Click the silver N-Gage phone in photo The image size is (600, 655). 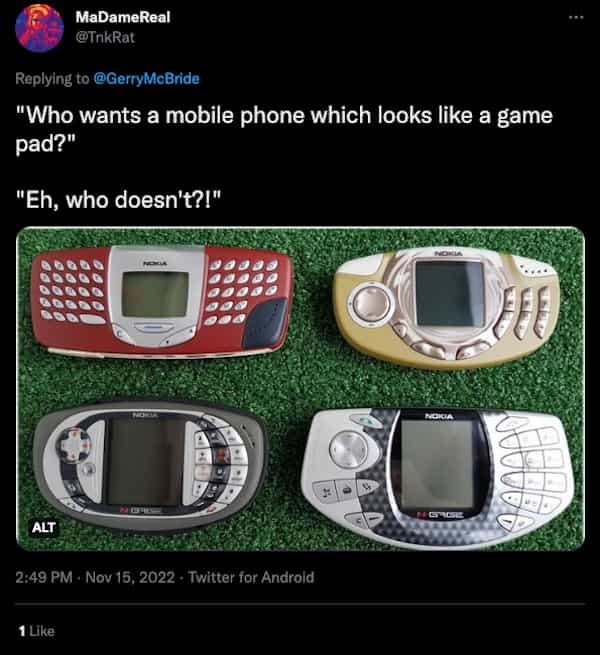point(438,477)
